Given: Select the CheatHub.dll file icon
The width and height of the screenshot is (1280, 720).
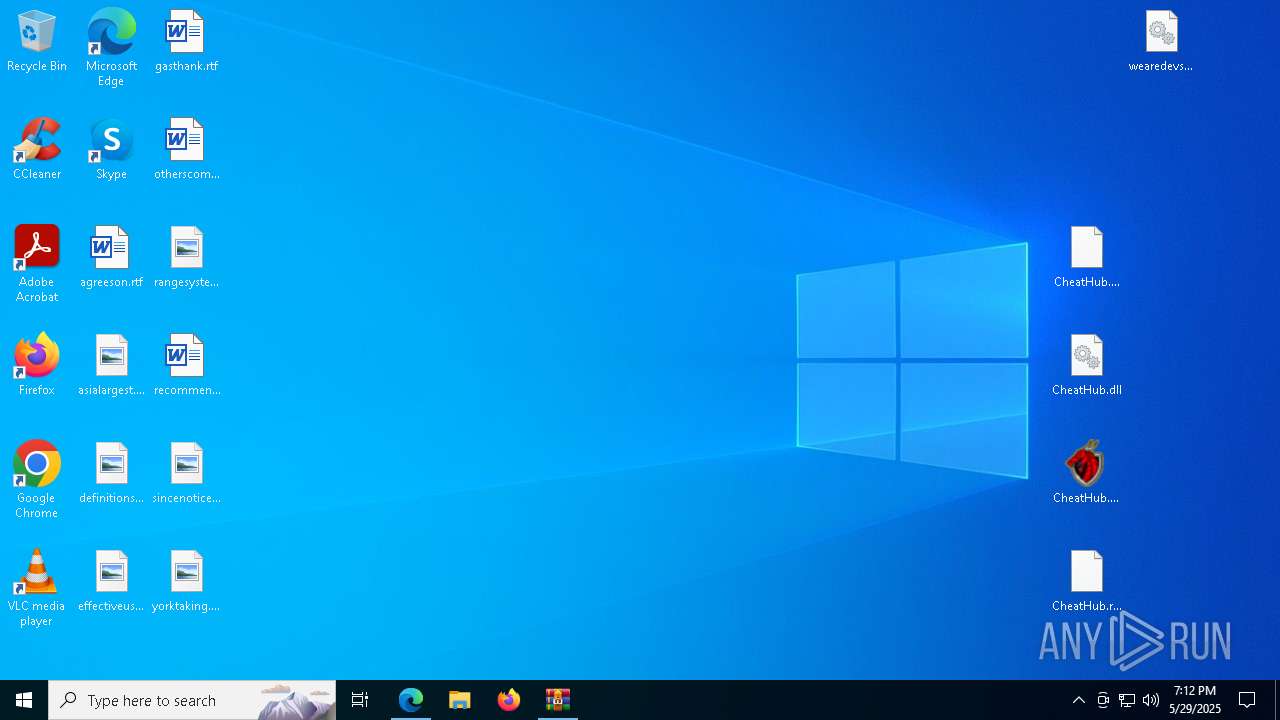Looking at the screenshot, I should (1087, 366).
